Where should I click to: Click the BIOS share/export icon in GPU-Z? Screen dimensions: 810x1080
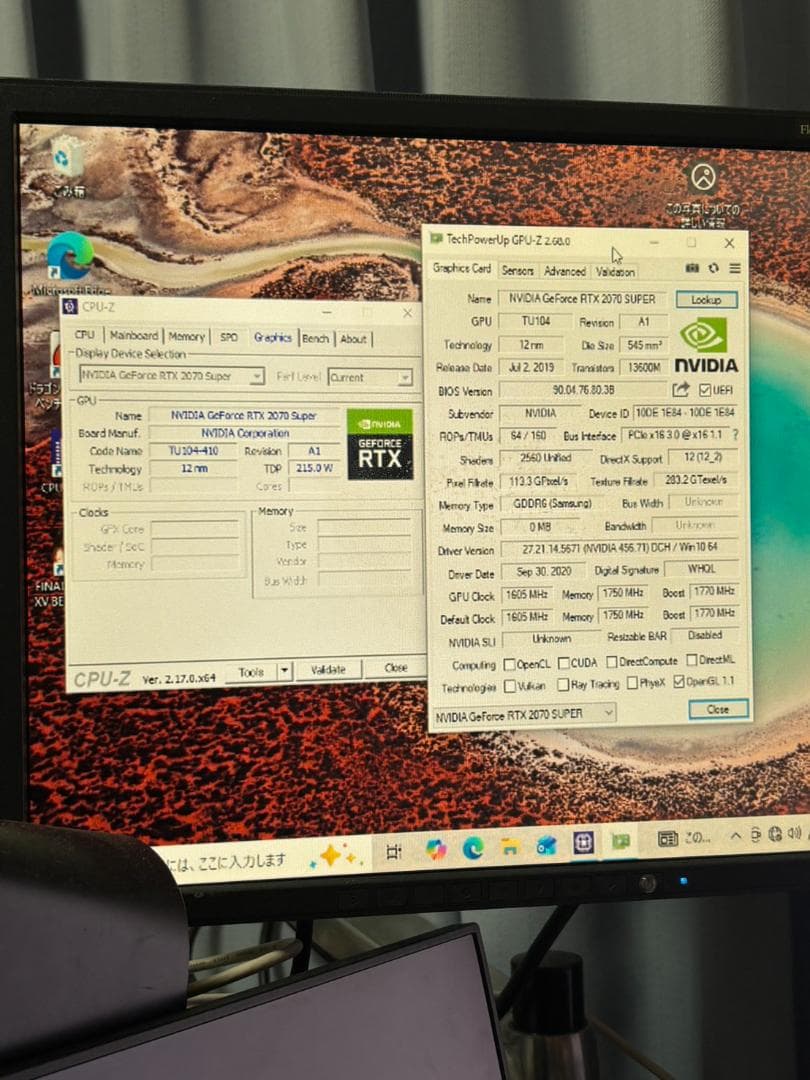[x=681, y=390]
